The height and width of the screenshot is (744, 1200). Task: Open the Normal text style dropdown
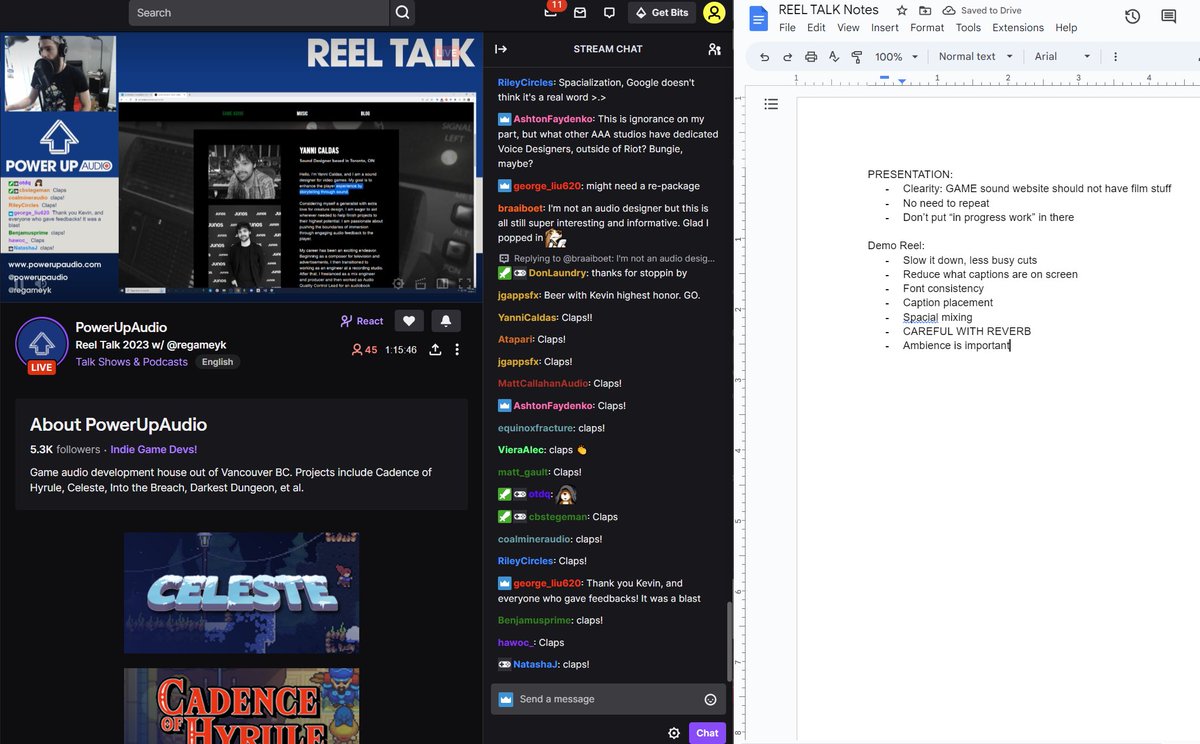[x=976, y=57]
